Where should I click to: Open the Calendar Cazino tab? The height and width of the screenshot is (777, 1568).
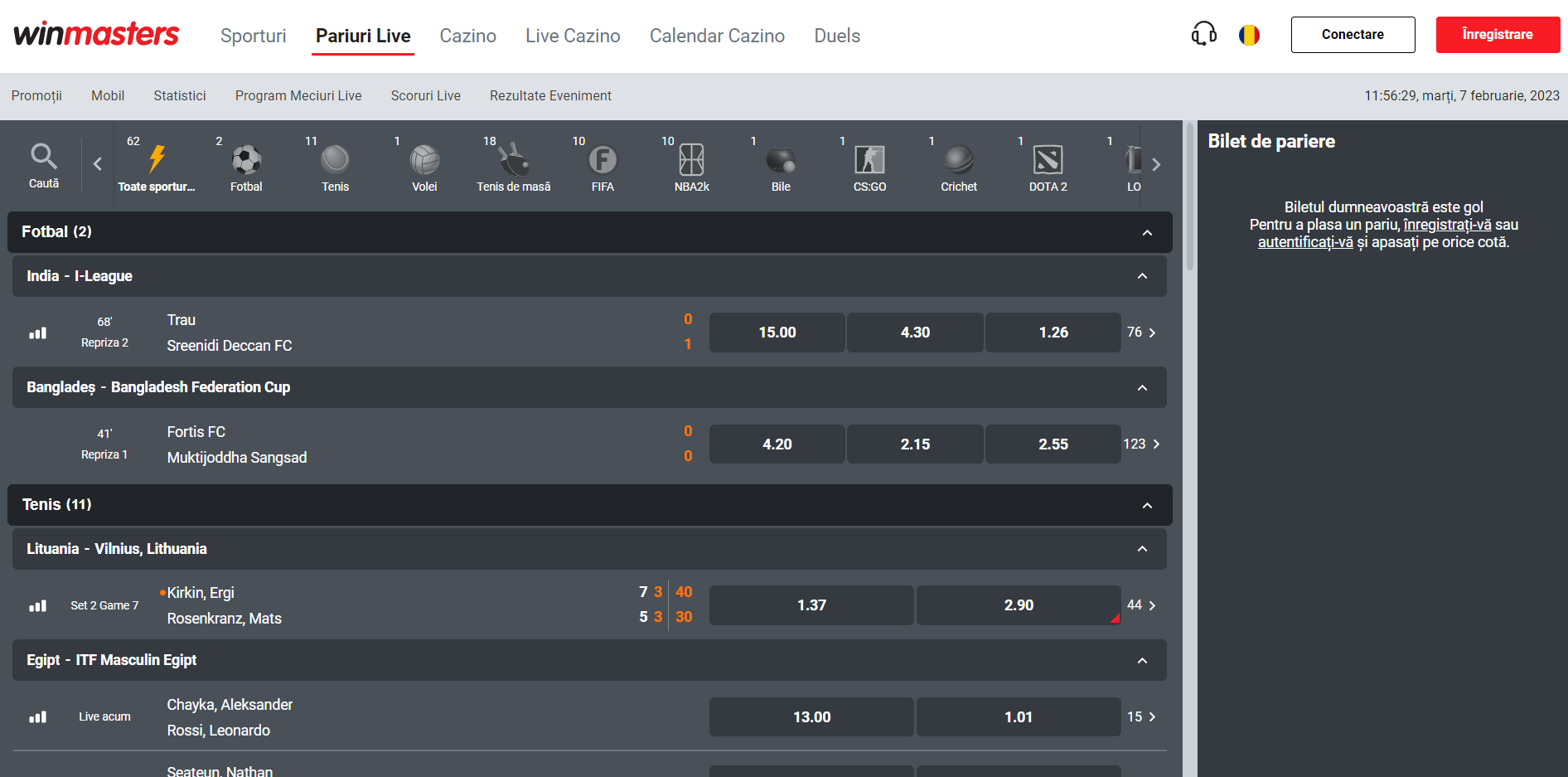click(717, 36)
